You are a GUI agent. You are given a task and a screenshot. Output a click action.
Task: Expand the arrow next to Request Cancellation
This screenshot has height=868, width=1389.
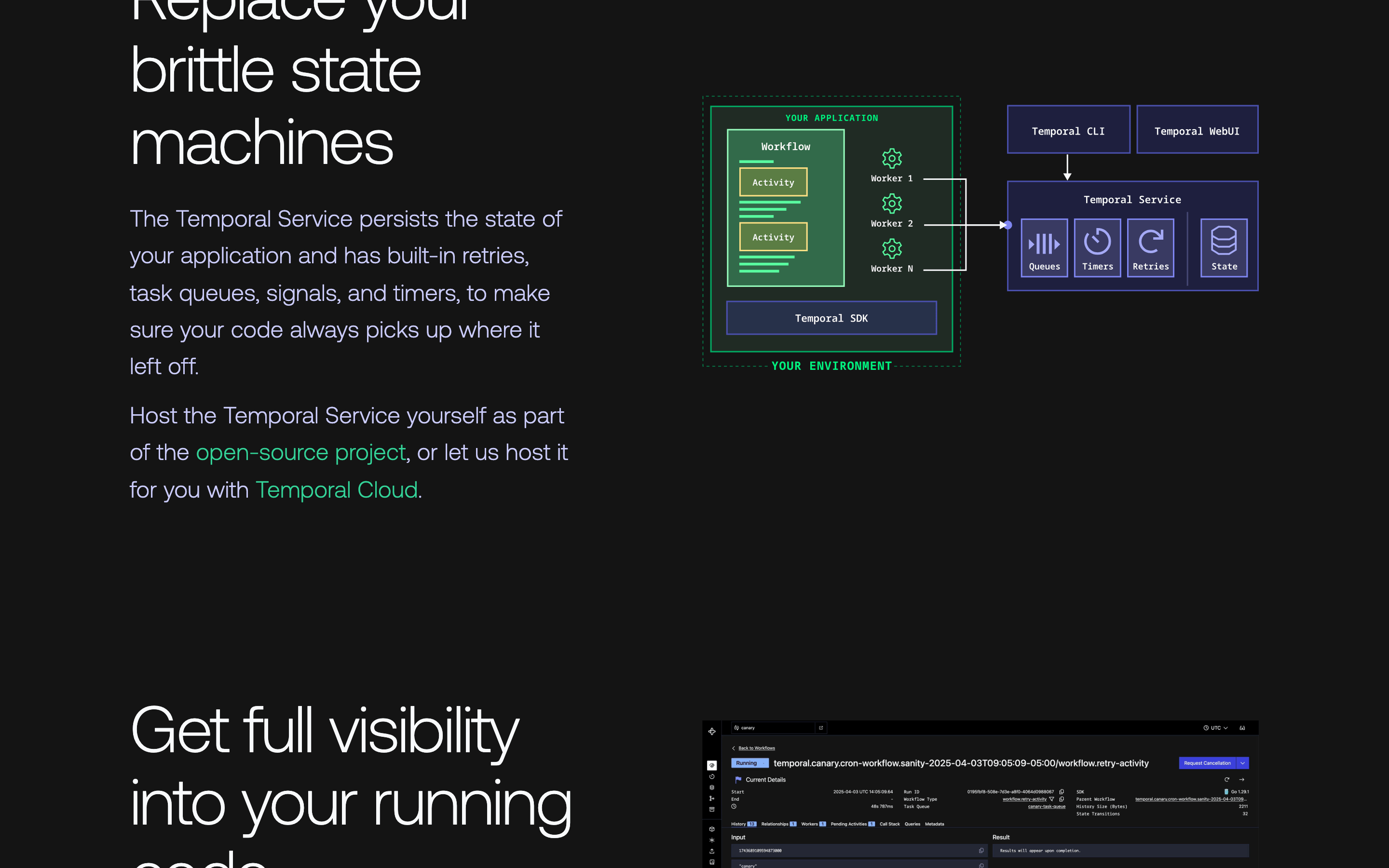pos(1243,763)
